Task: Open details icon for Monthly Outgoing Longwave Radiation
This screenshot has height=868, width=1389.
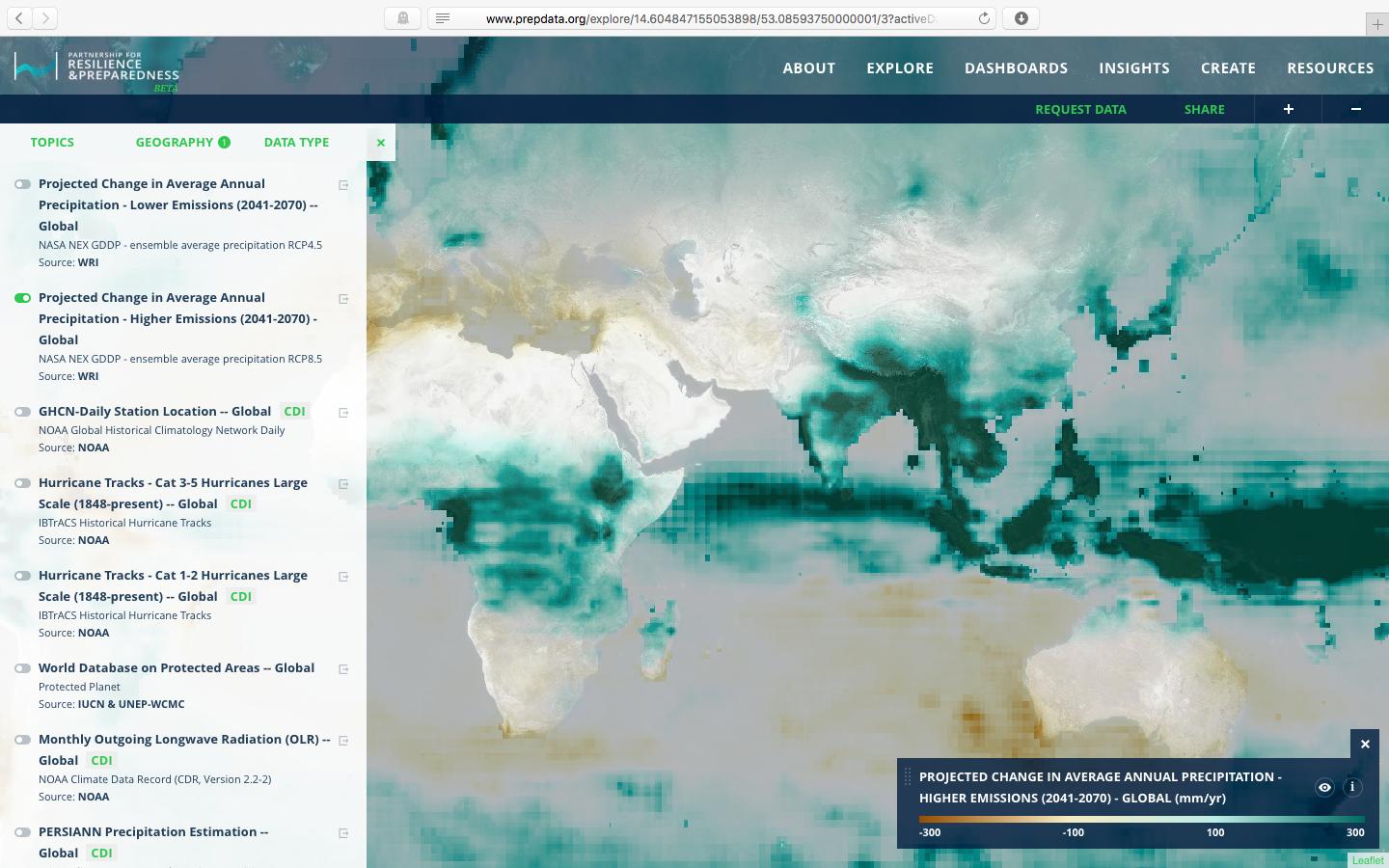Action: pyautogui.click(x=343, y=741)
